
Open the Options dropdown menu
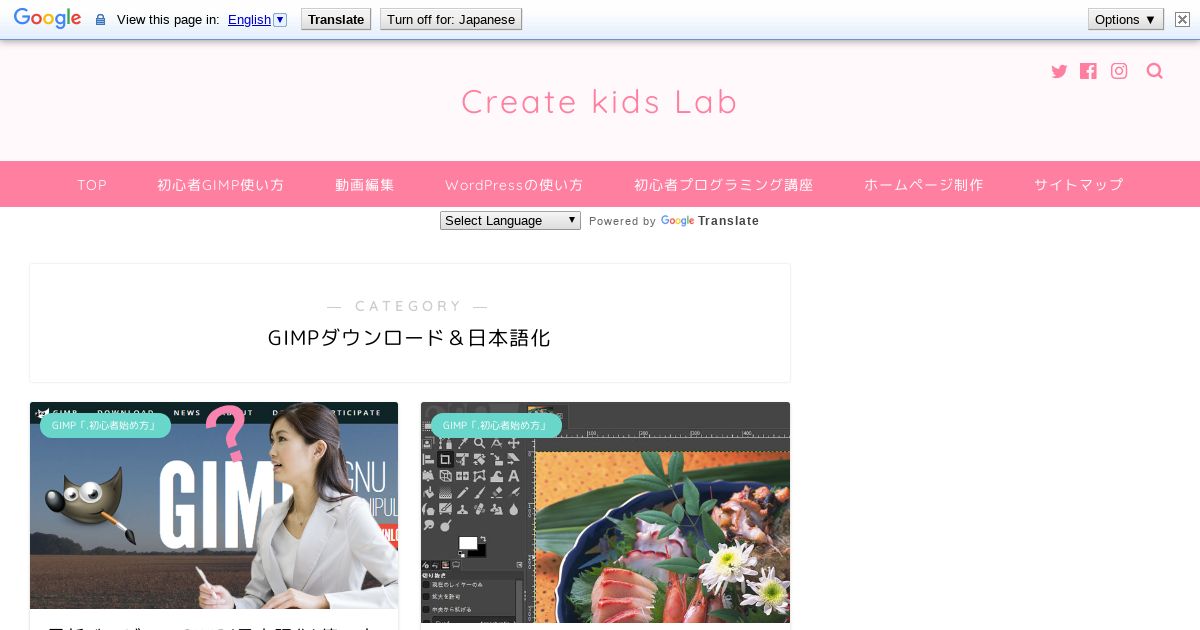(x=1126, y=19)
